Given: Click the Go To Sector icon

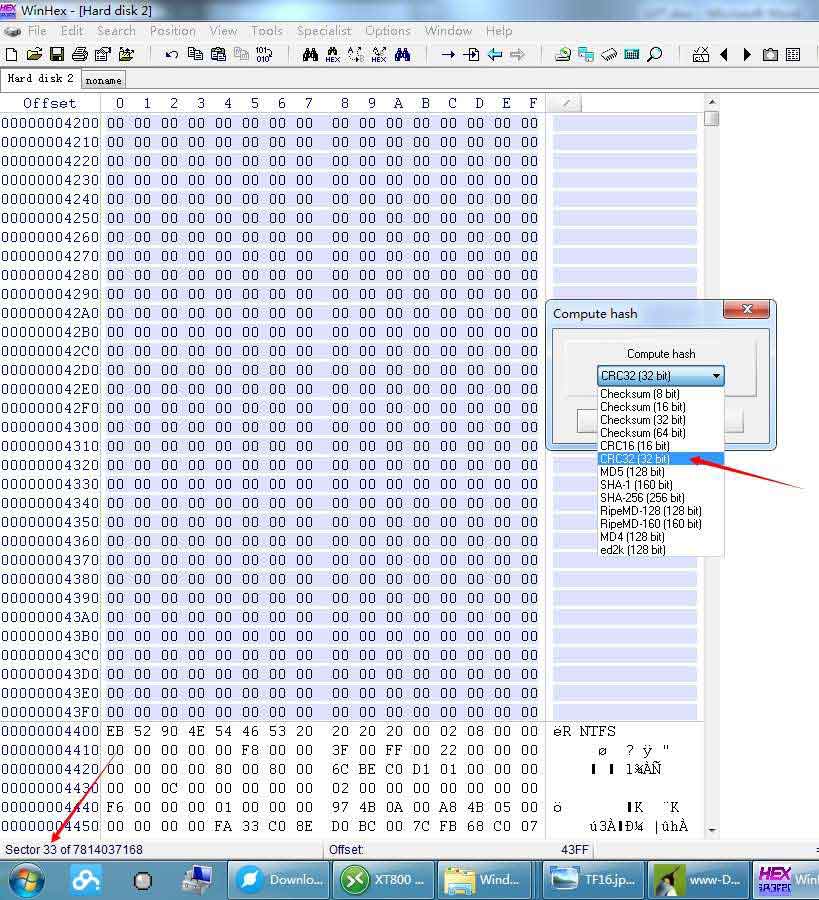Looking at the screenshot, I should click(x=471, y=55).
